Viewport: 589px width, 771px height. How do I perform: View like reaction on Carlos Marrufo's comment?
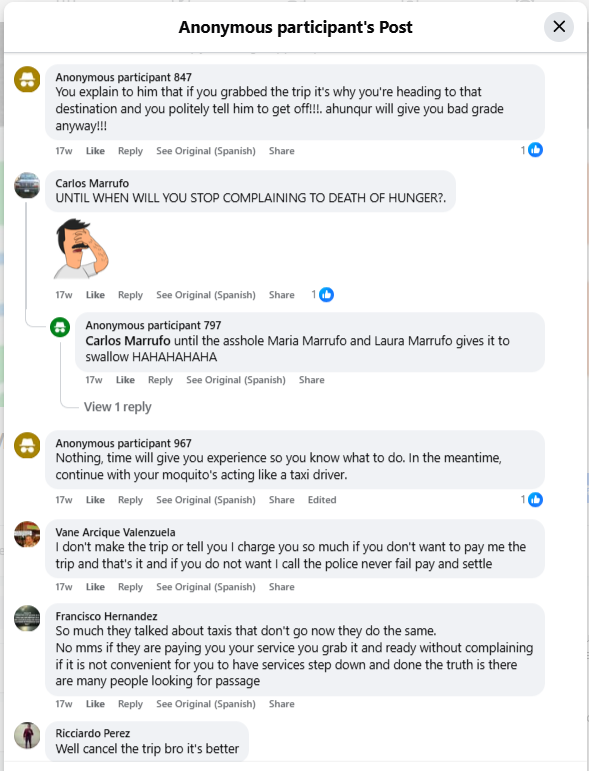tap(323, 295)
